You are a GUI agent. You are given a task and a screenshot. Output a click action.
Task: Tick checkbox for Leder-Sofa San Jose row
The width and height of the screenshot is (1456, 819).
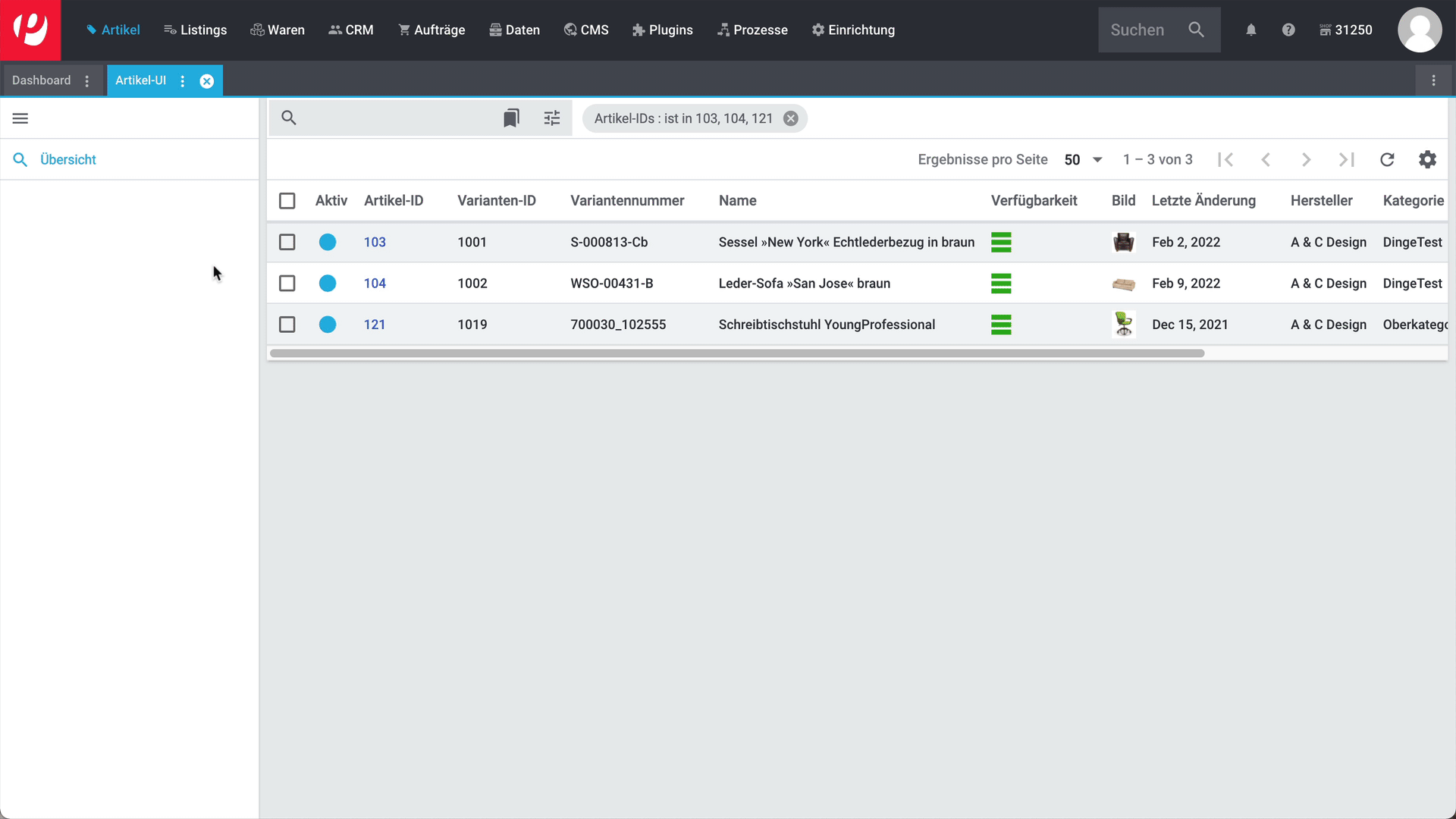287,283
